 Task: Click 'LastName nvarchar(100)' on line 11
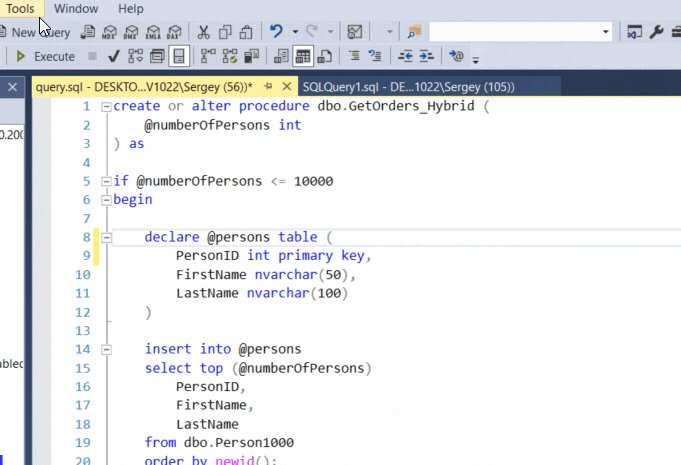point(262,293)
